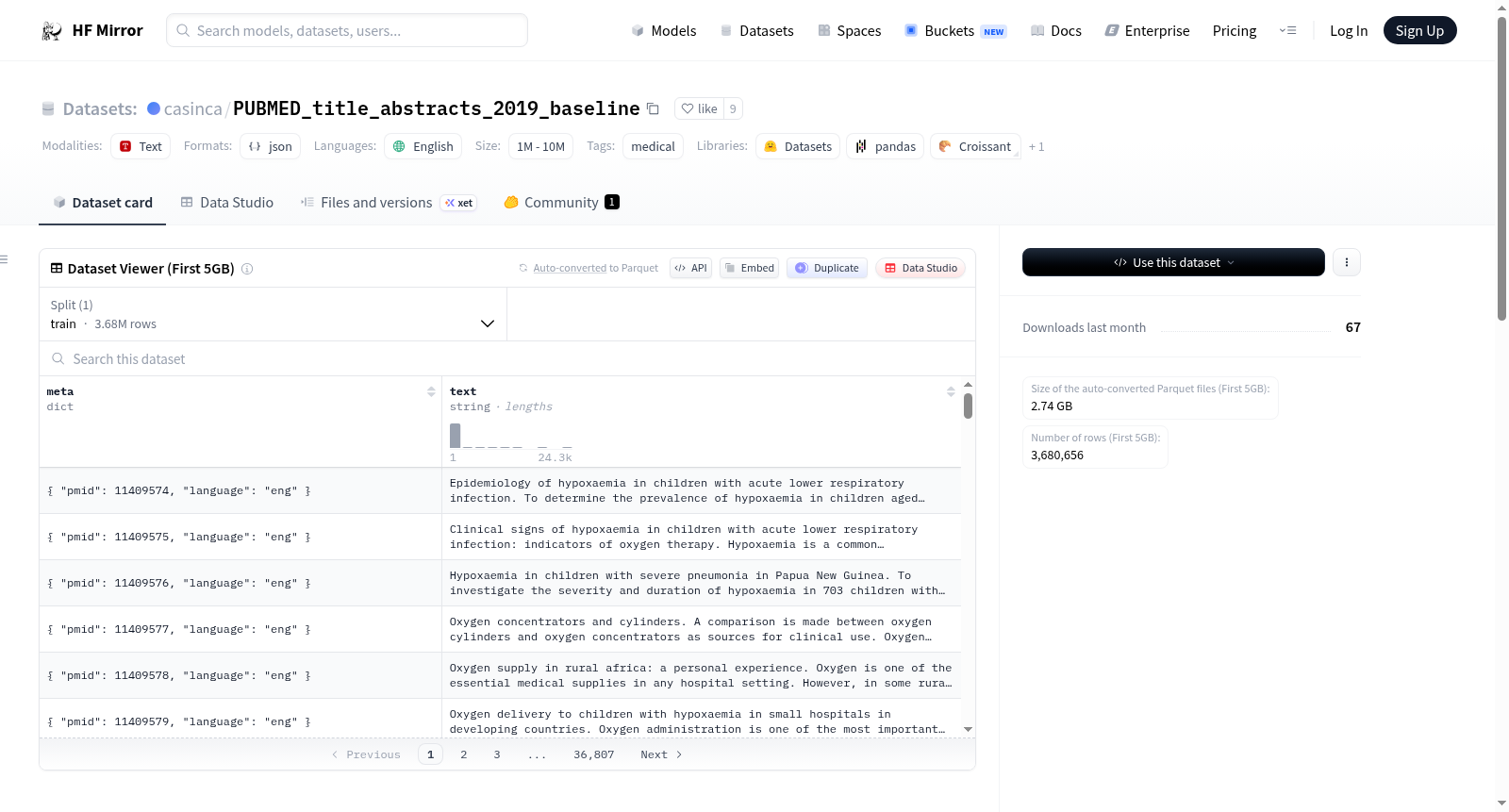Focus the Search this dataset field
The image size is (1509, 812).
pos(507,359)
